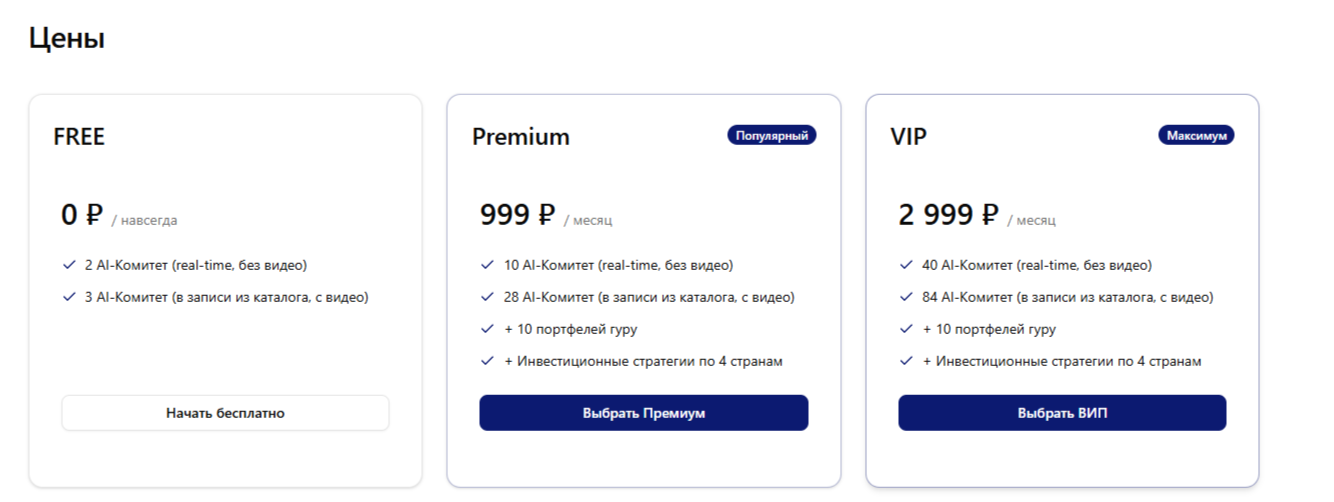Image resolution: width=1334 pixels, height=502 pixels.
Task: Click the '2 999 ₽' VIP price
Action: tap(948, 215)
